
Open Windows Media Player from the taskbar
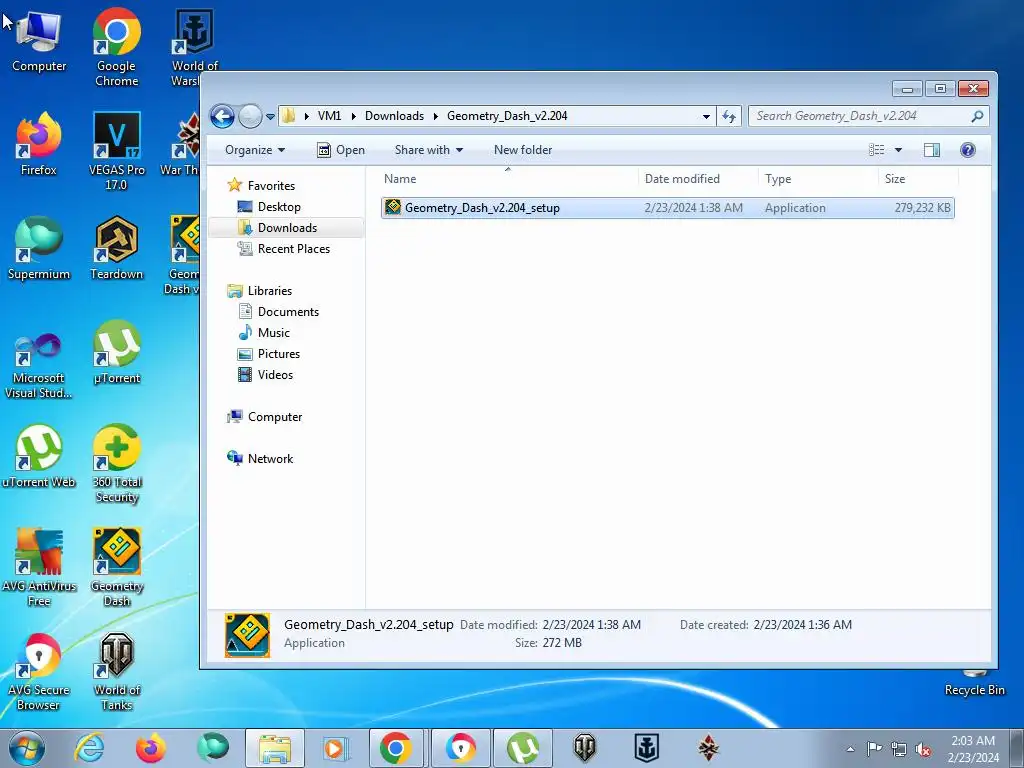[336, 748]
